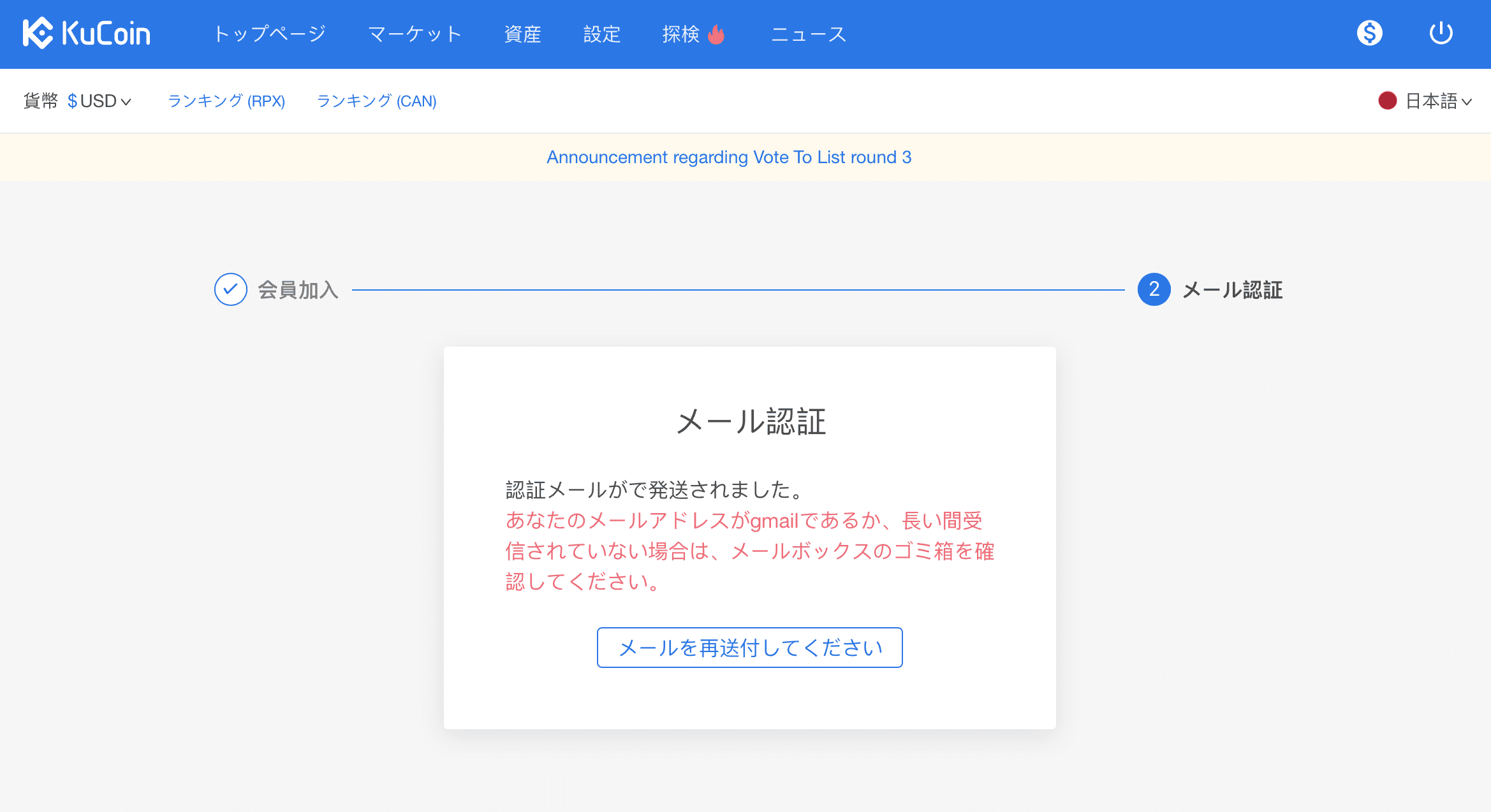Open the ニュース menu item

[809, 34]
